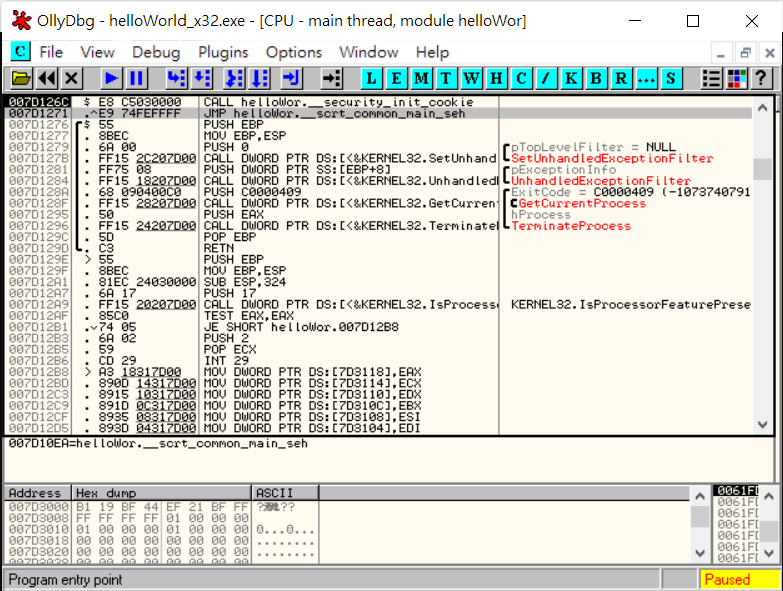
Task: Show Log window with L button
Action: click(371, 78)
